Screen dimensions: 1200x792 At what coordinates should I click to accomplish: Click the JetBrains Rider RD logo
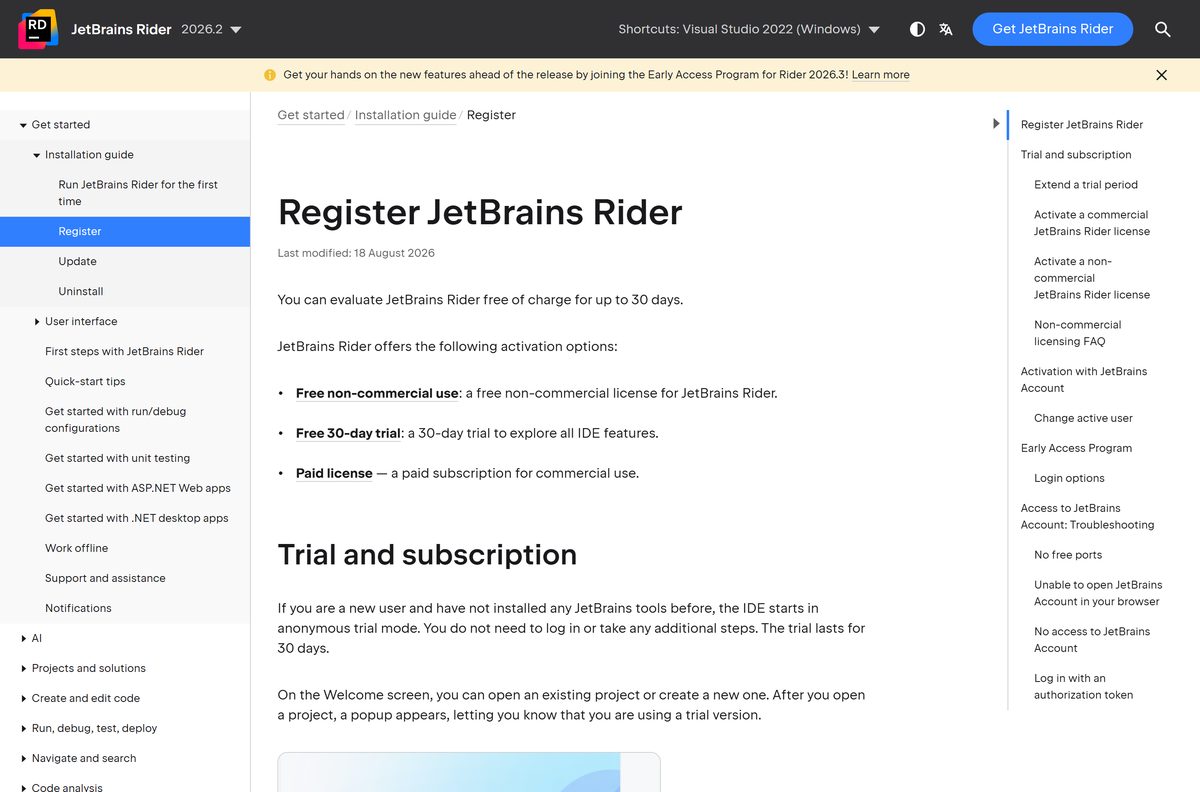point(38,29)
